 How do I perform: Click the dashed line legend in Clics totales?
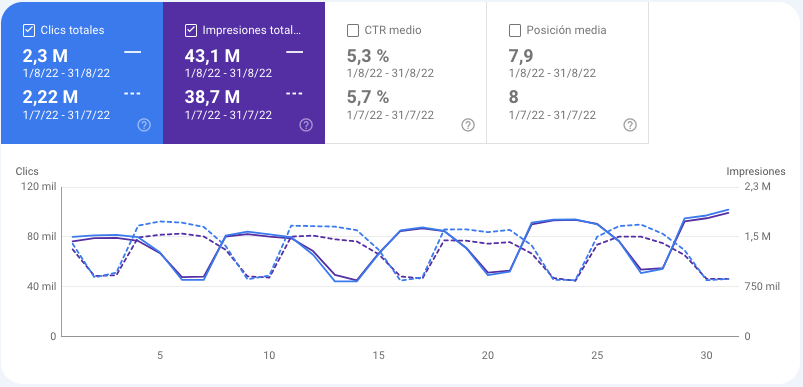tap(133, 94)
